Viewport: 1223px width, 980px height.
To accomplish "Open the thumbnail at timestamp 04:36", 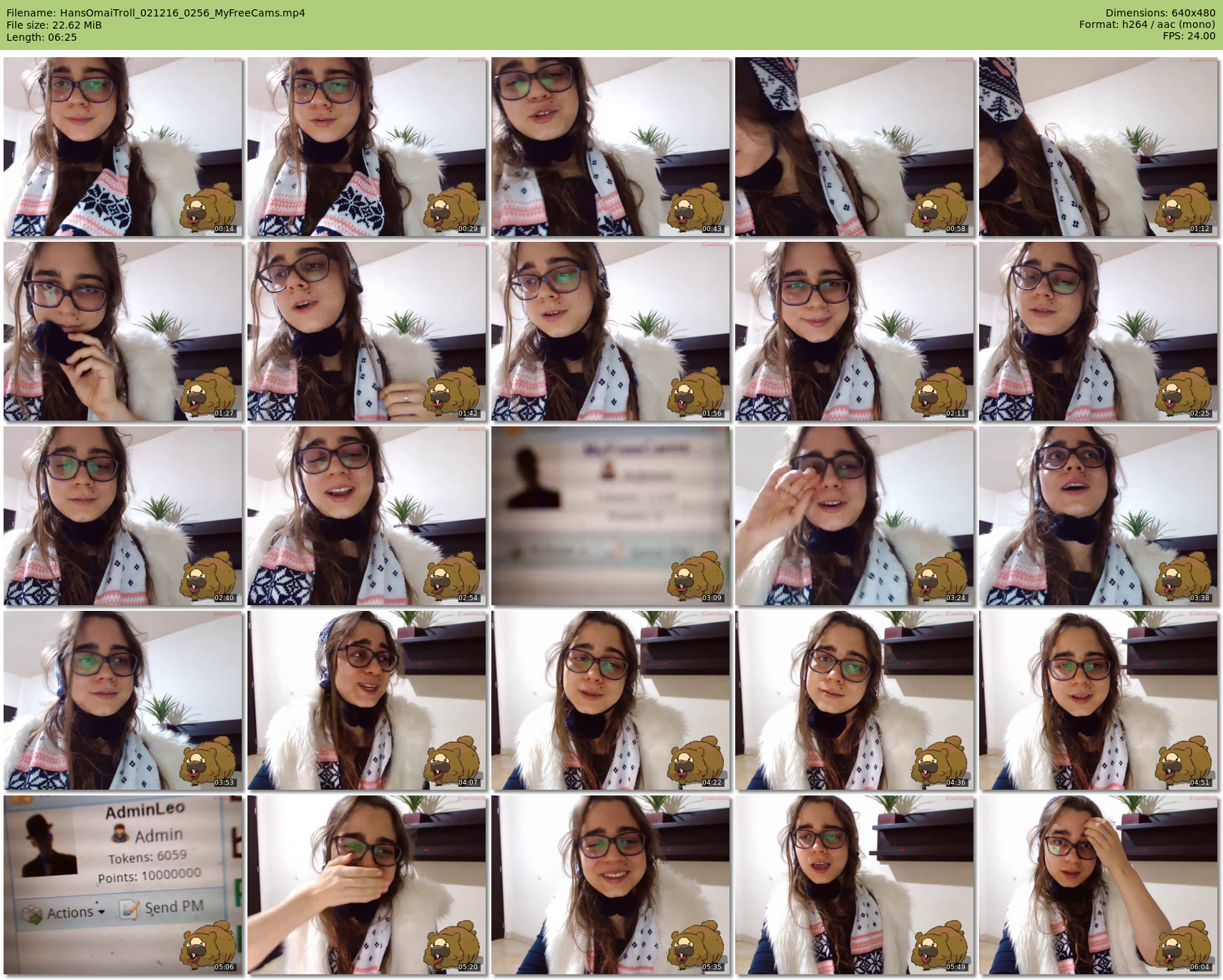I will coord(855,700).
